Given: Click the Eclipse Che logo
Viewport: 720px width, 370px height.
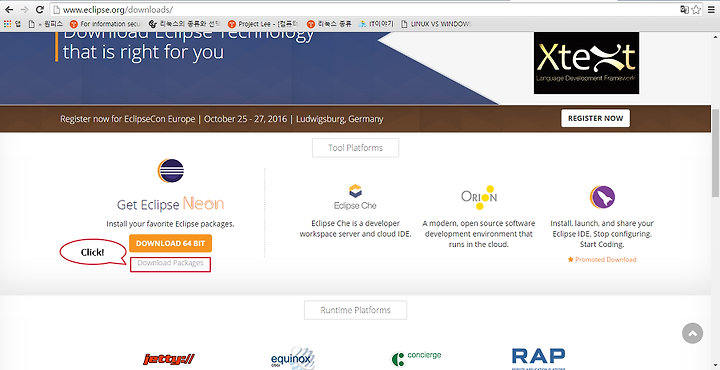Looking at the screenshot, I should point(355,196).
